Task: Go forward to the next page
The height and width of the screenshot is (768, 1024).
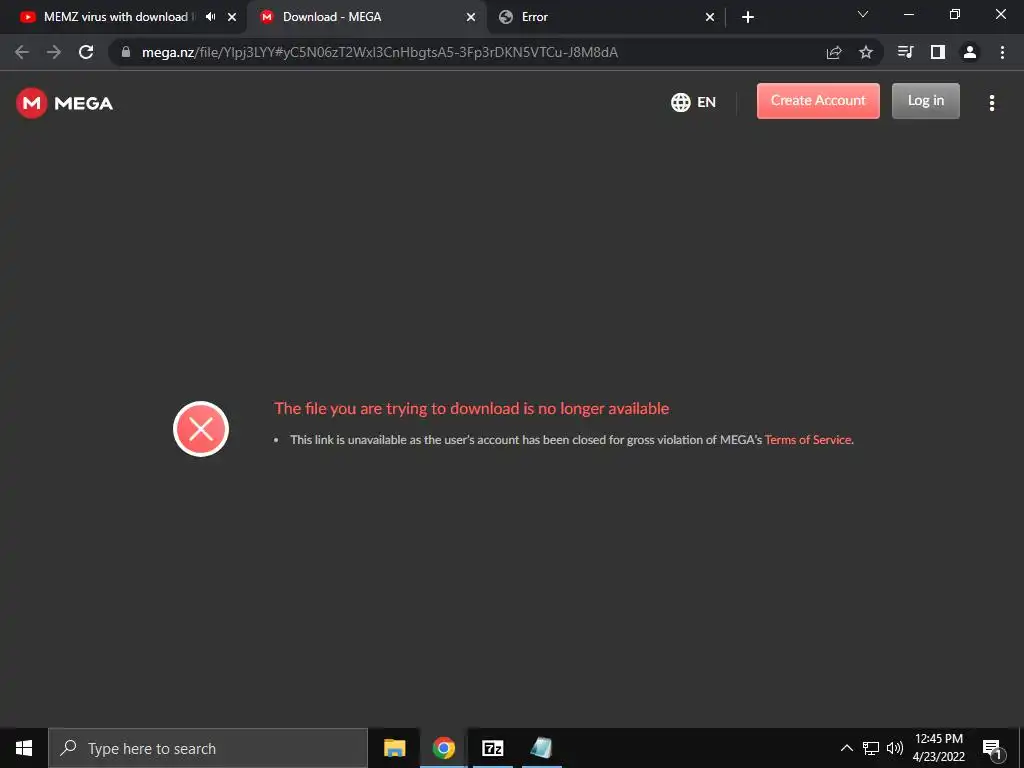Action: coord(54,52)
